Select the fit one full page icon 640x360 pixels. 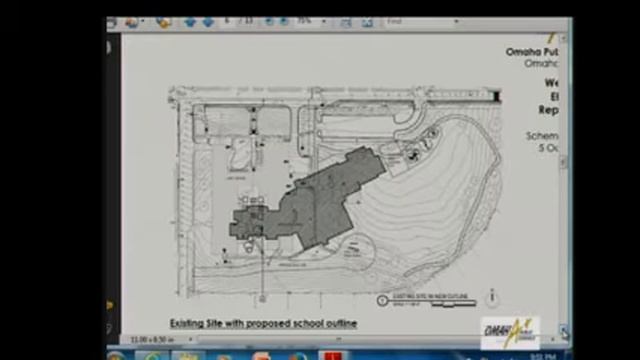(367, 23)
